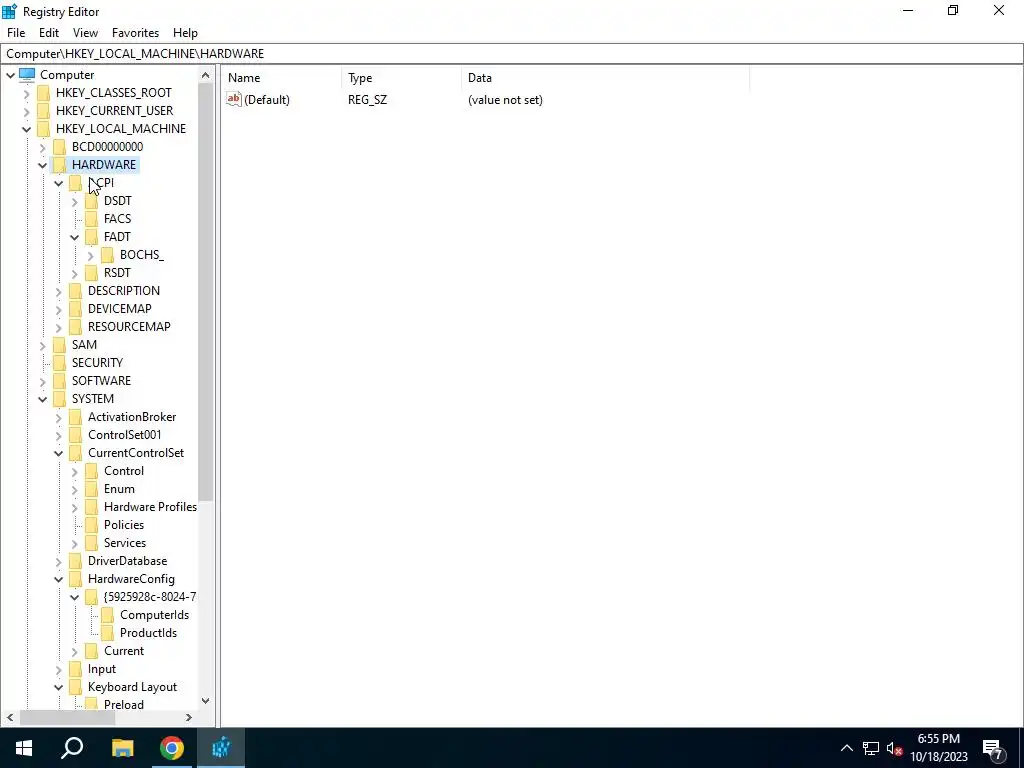Select the ComputerIds key
Image resolution: width=1024 pixels, height=768 pixels.
tap(155, 615)
